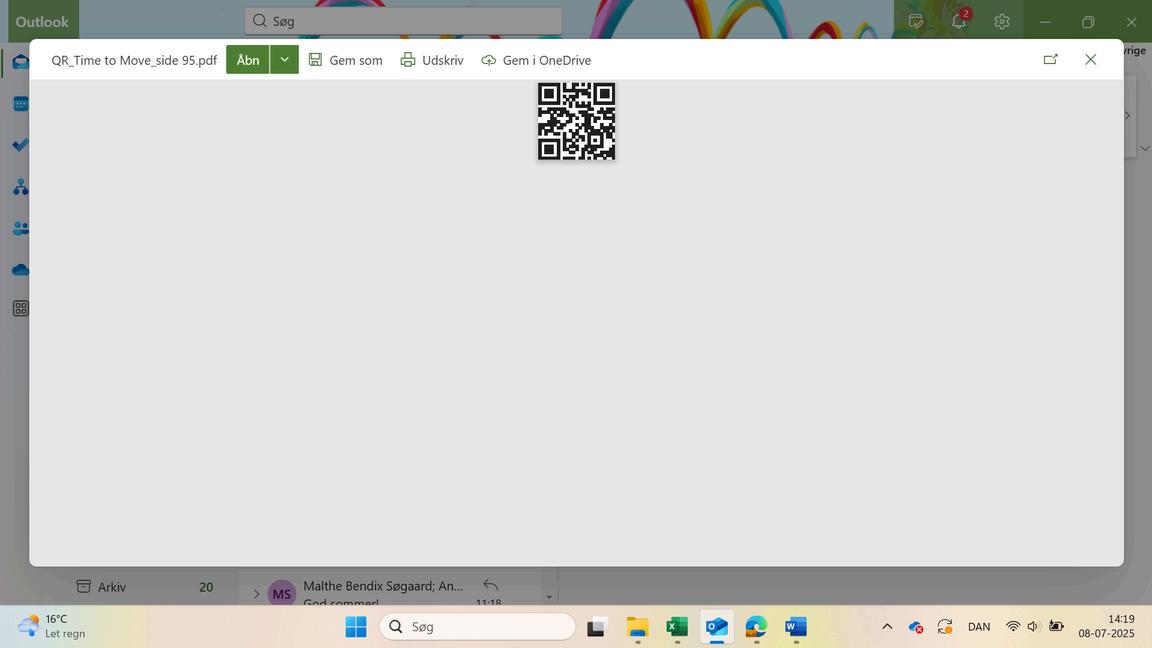Open the More apps grid icon
The height and width of the screenshot is (648, 1152).
pos(21,309)
